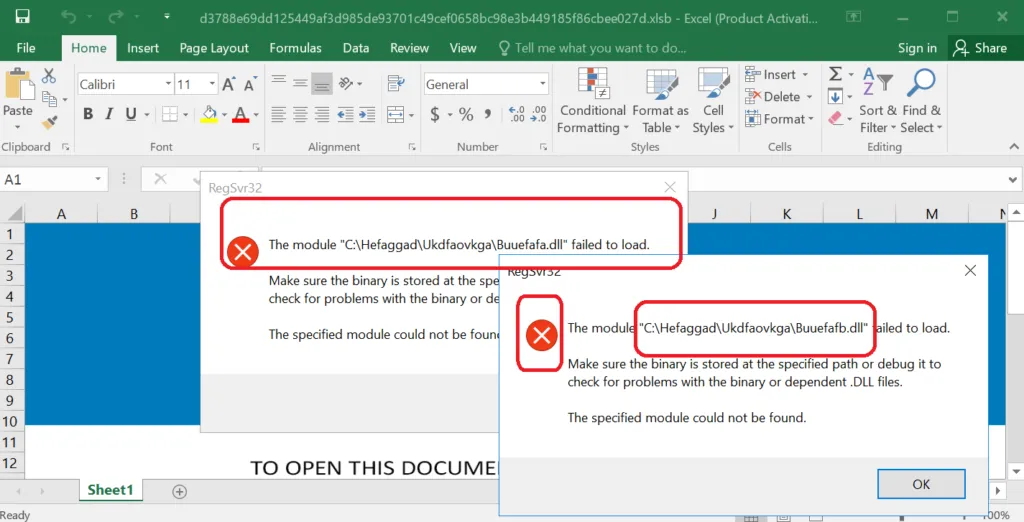
Task: Click Delete cells button
Action: (778, 97)
